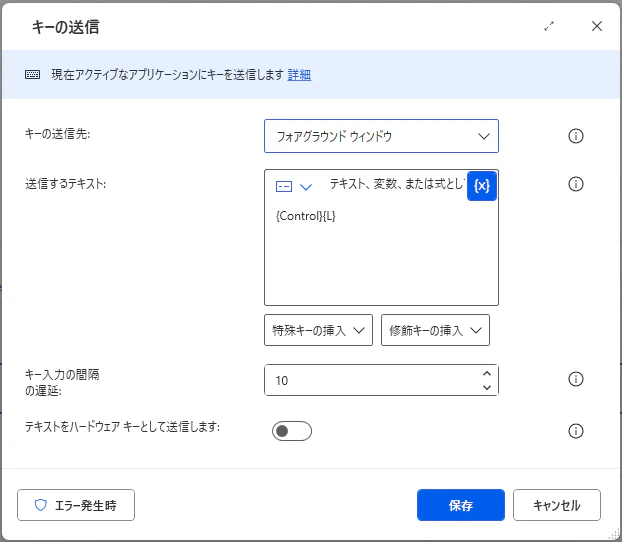Image resolution: width=622 pixels, height=542 pixels.
Task: Open the フォアグラウンド ウィンドウ dropdown
Action: click(x=381, y=136)
